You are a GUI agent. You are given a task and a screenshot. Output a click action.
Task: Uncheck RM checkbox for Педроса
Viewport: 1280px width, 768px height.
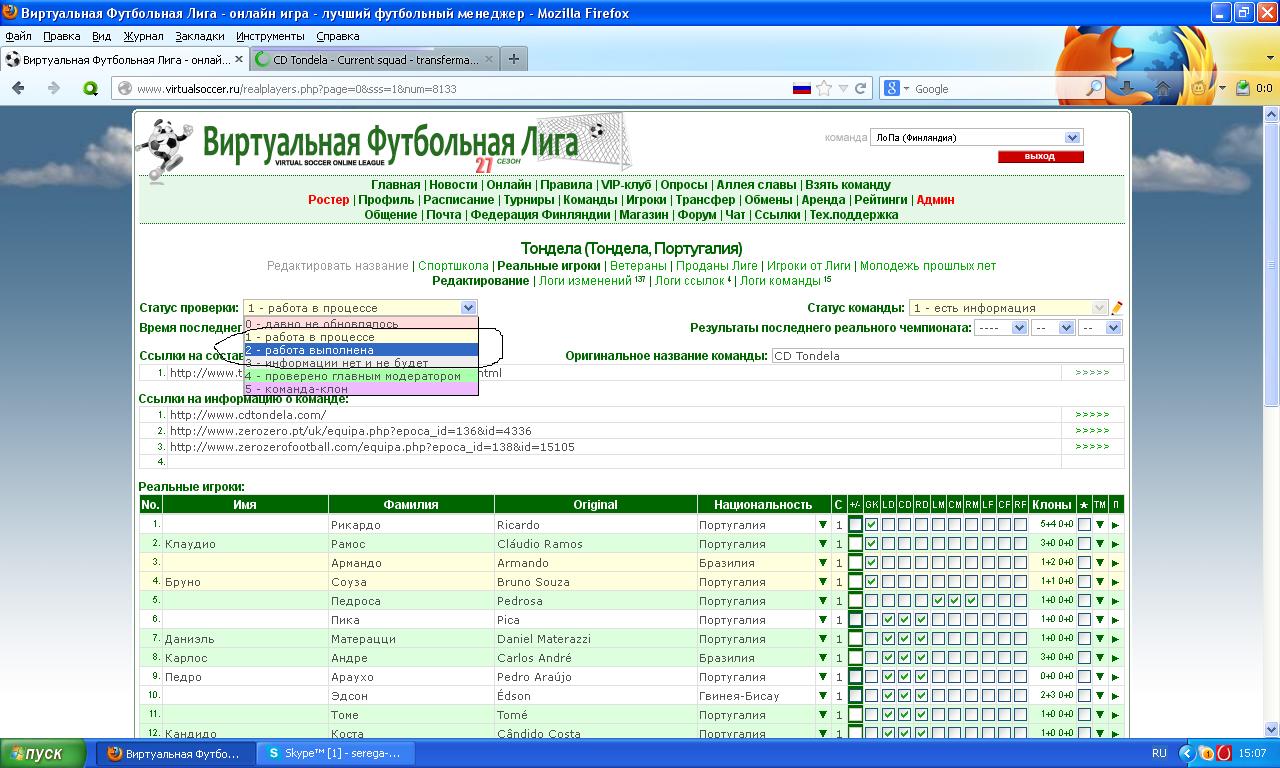coord(971,601)
